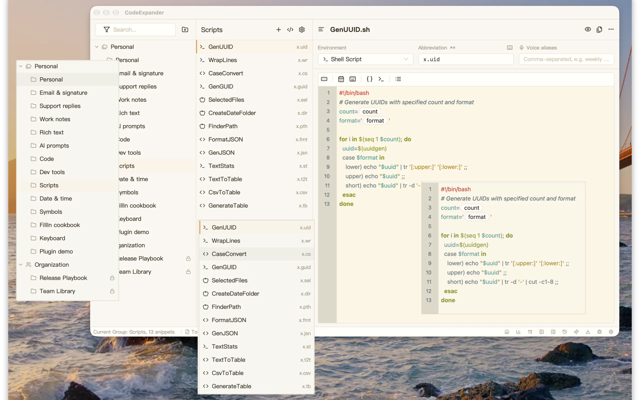Insert an input field placeholder from editor toolbar
The width and height of the screenshot is (640, 400).
[x=324, y=79]
